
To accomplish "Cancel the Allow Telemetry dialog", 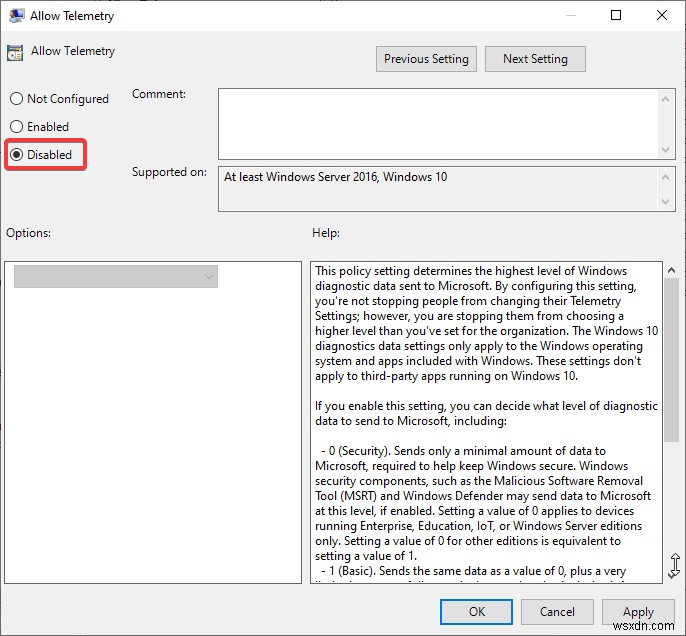I will pyautogui.click(x=557, y=612).
